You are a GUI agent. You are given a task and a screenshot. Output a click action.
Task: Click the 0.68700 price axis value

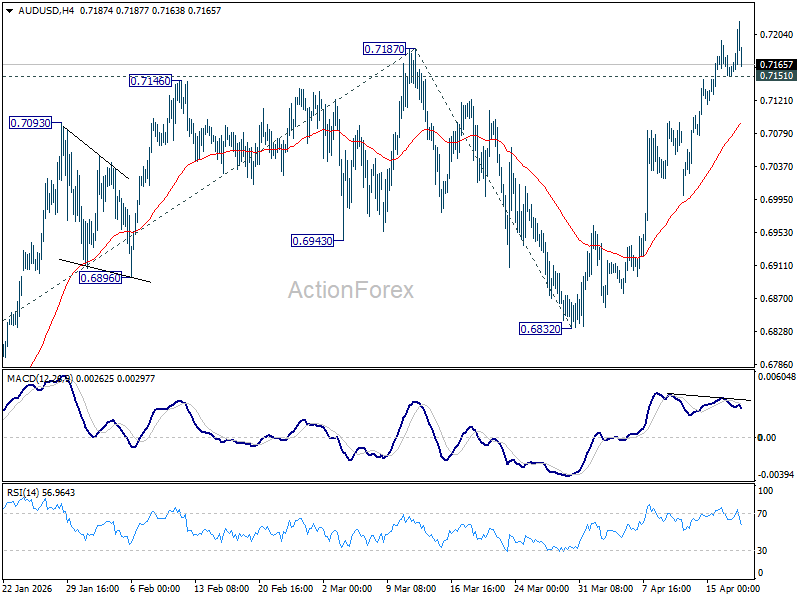click(777, 298)
